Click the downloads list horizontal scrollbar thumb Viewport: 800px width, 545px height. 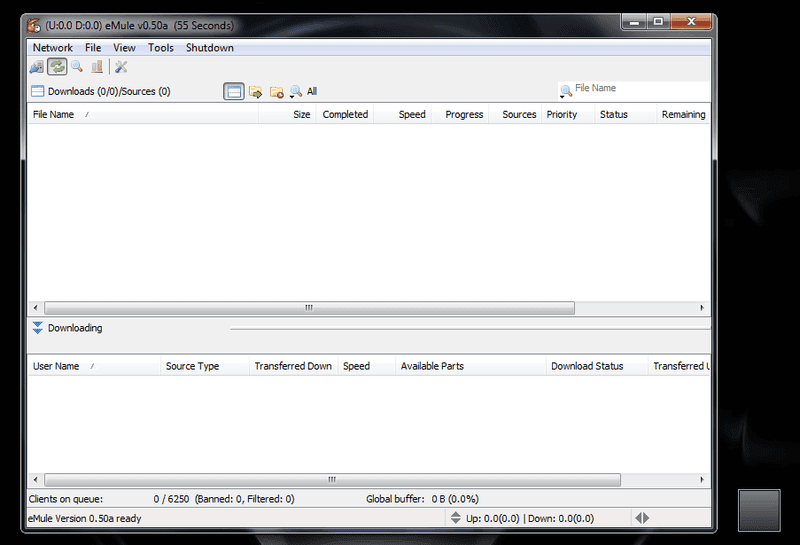click(x=309, y=308)
